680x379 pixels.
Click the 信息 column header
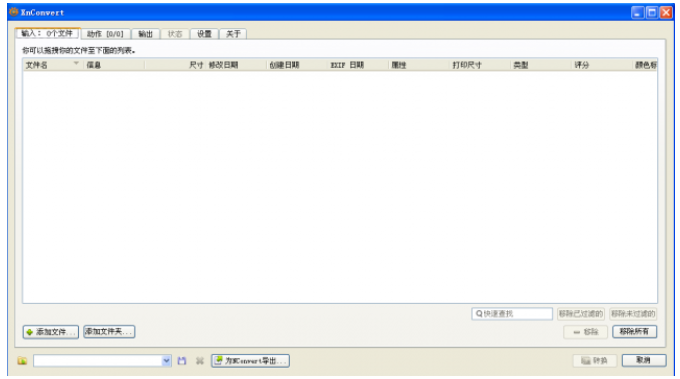click(114, 65)
